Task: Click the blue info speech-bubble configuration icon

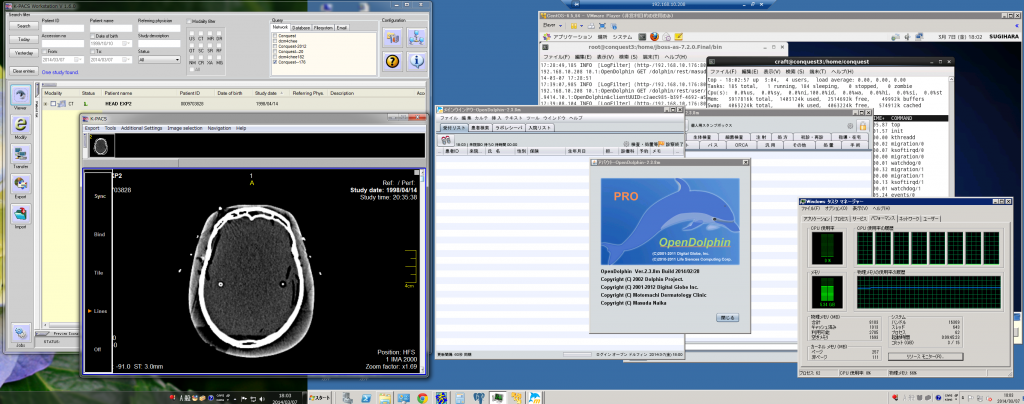Action: point(417,62)
